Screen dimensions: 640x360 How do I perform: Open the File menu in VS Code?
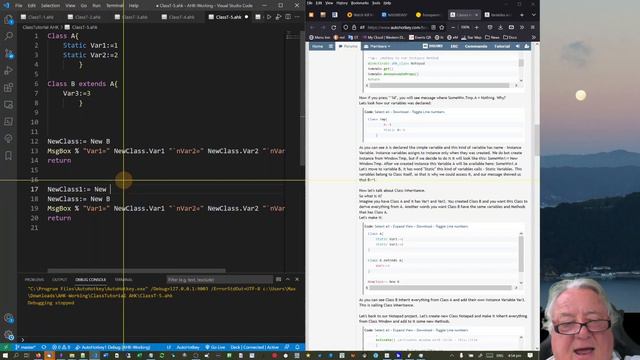pos(19,6)
